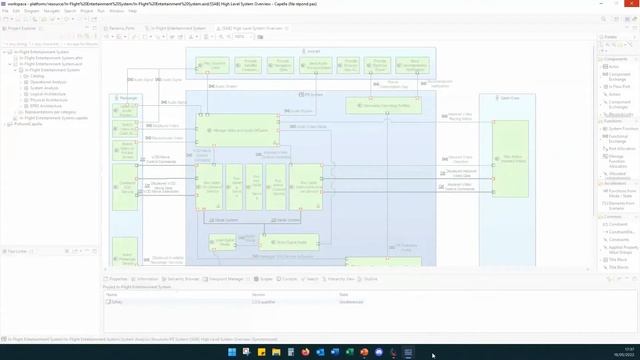
Task: Open File Explorer from taskbar
Action: 276,352
